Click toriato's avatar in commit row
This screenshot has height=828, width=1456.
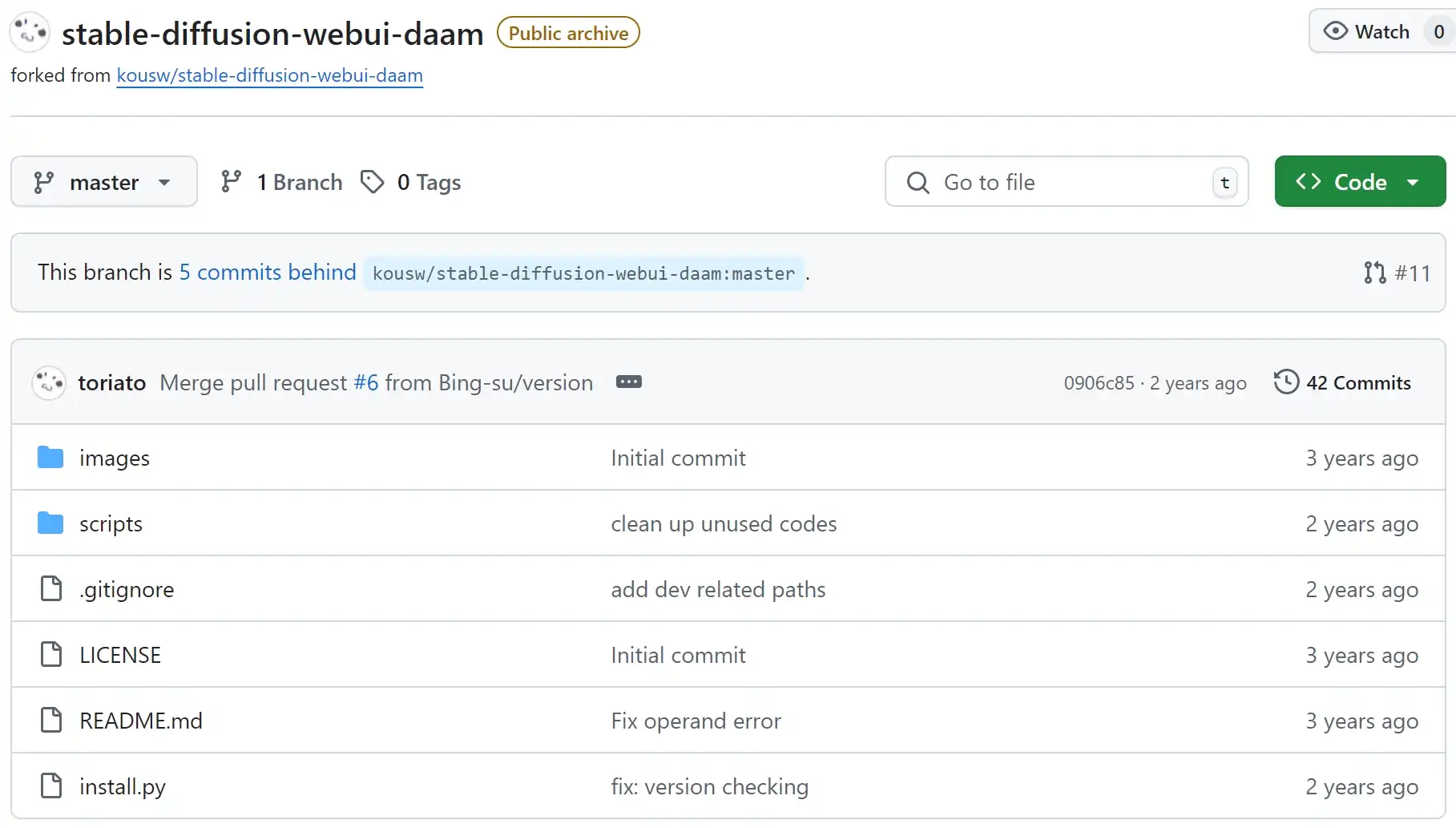48,382
